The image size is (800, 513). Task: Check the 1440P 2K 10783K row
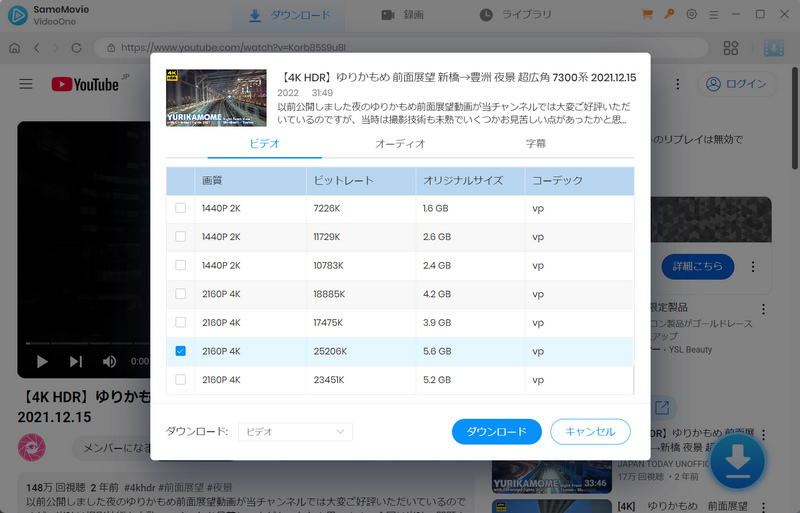pos(181,265)
